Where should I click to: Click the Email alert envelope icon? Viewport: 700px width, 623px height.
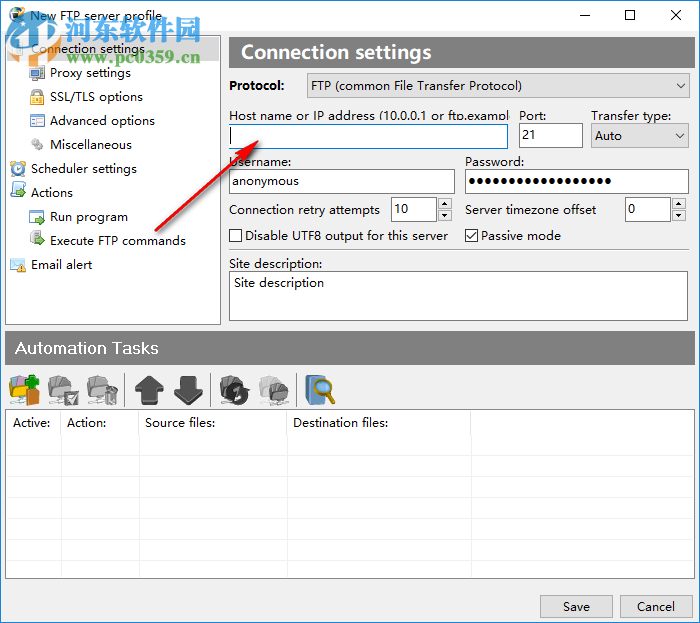(x=18, y=265)
